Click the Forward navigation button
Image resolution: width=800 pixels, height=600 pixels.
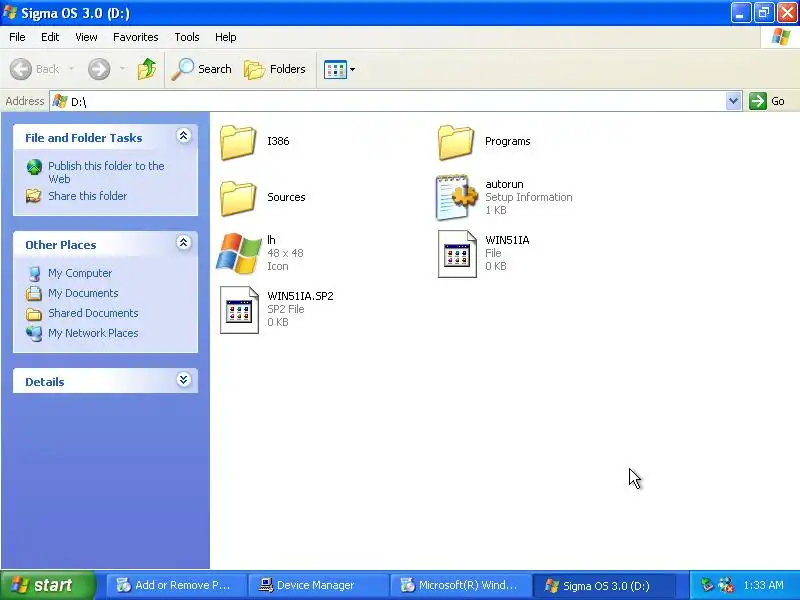coord(99,69)
